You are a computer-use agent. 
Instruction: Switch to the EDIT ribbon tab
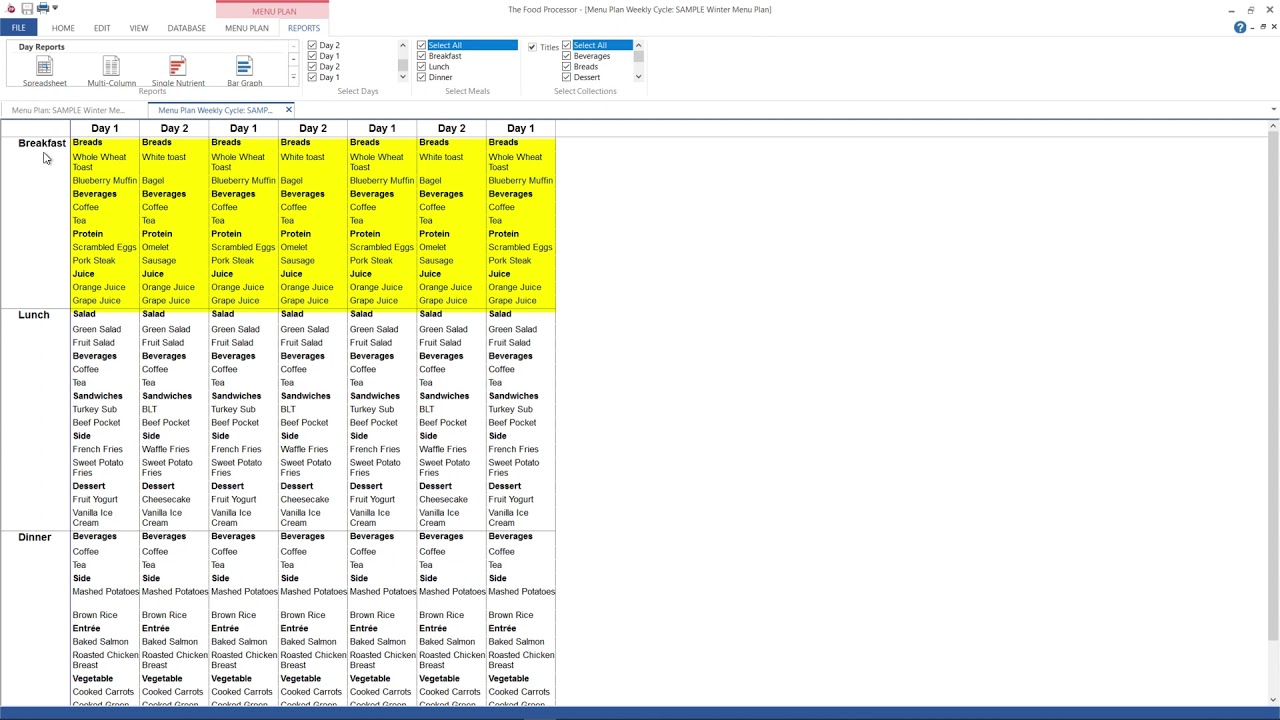(102, 28)
